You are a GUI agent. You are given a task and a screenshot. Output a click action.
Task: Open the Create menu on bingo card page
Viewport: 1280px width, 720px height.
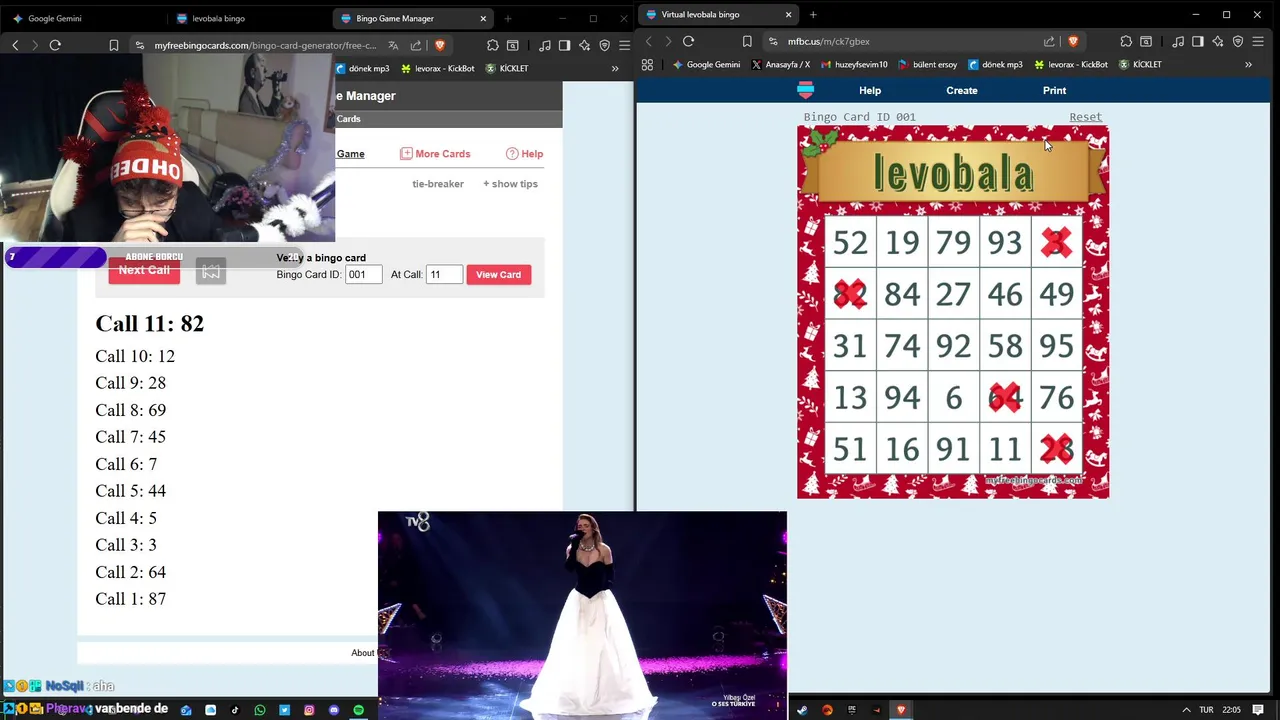[x=962, y=90]
